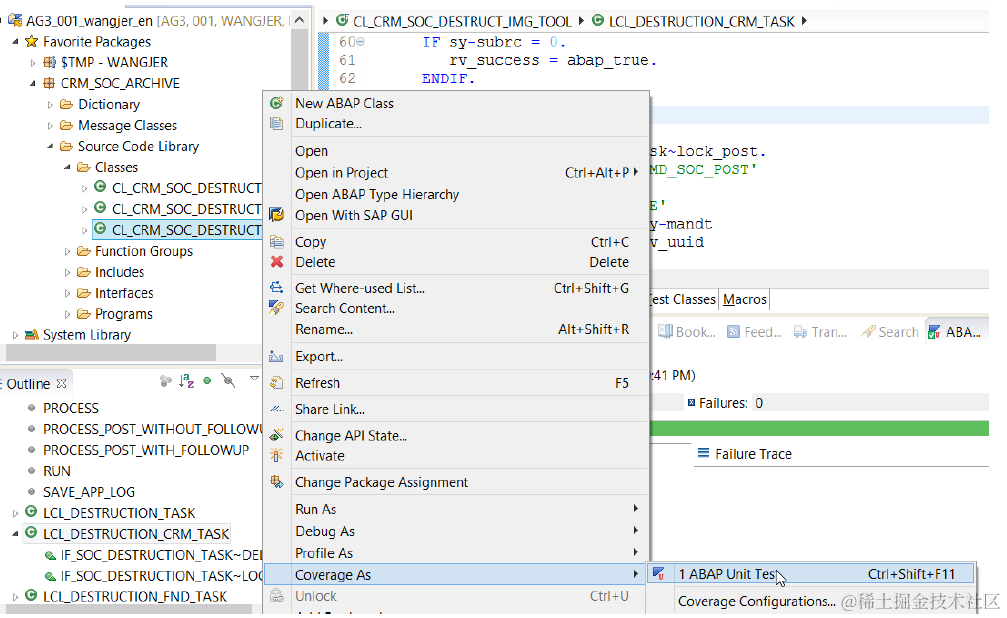Expand the $TMP - WANGJER package
The image size is (1007, 618).
pyautogui.click(x=33, y=62)
